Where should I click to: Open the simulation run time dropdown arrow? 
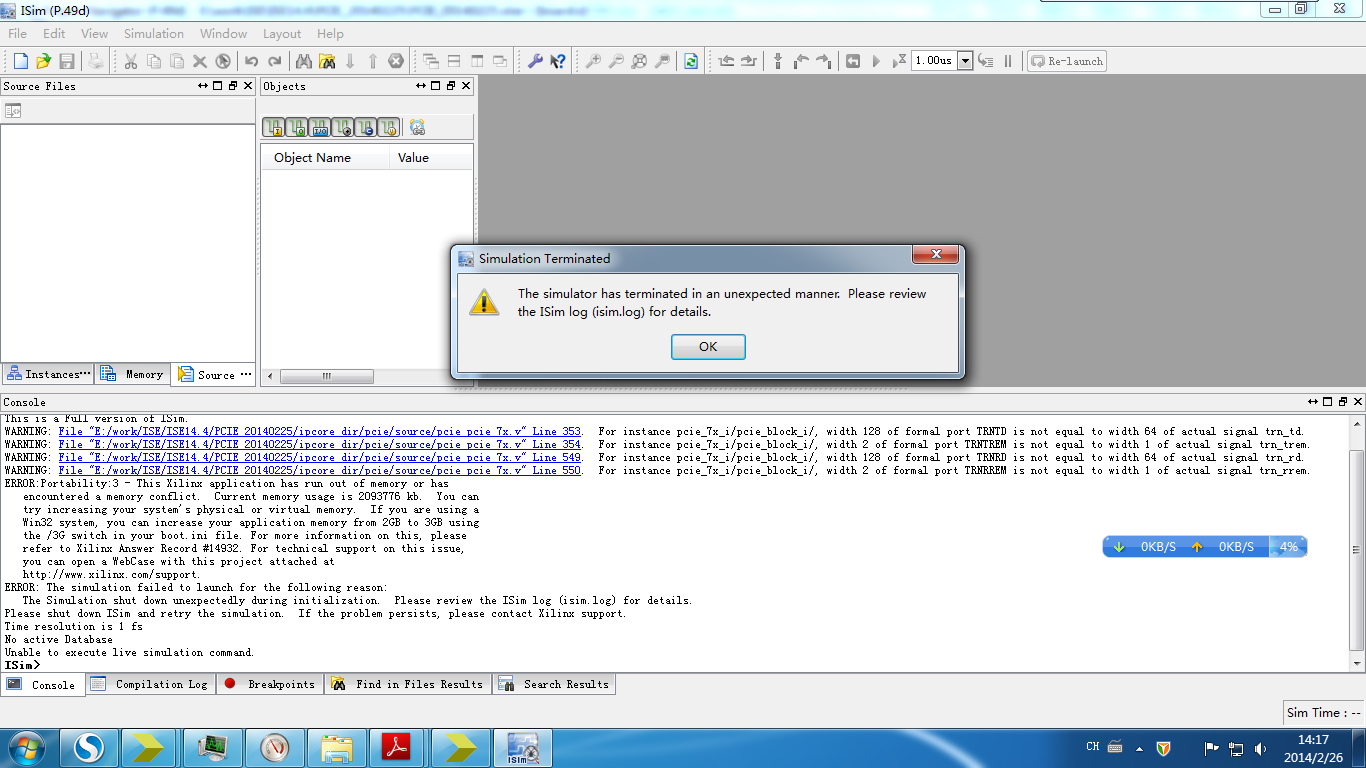(x=965, y=61)
